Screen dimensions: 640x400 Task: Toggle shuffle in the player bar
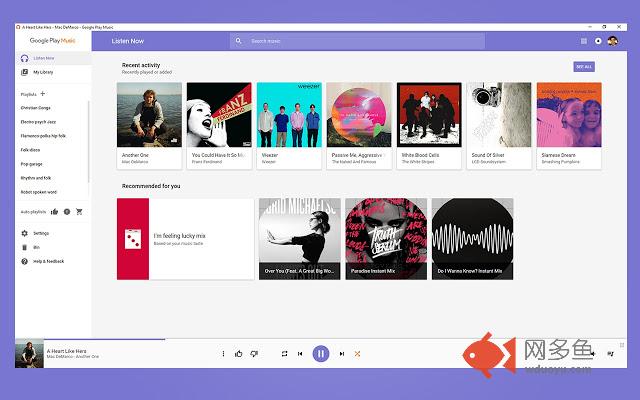click(x=357, y=354)
